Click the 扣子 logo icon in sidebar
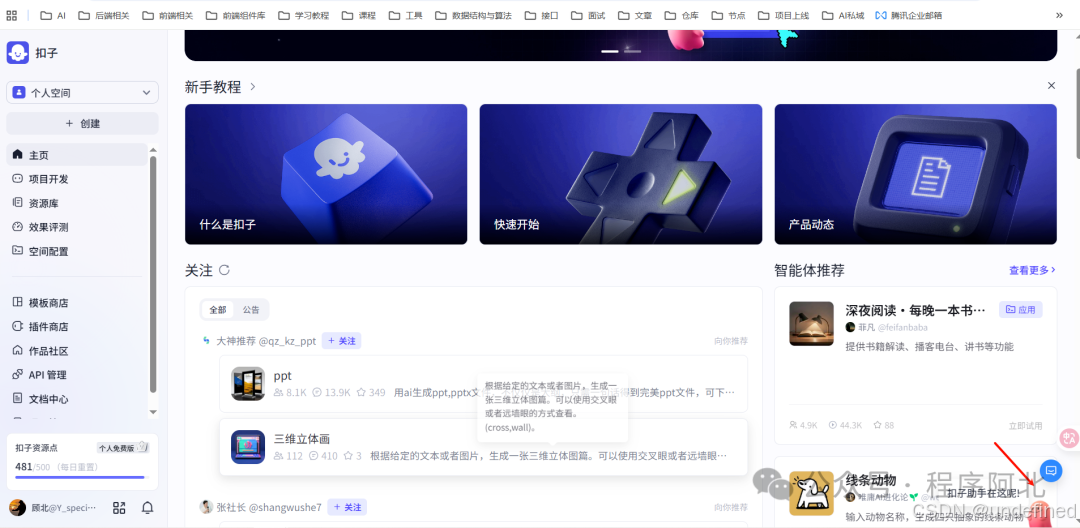 tap(17, 52)
